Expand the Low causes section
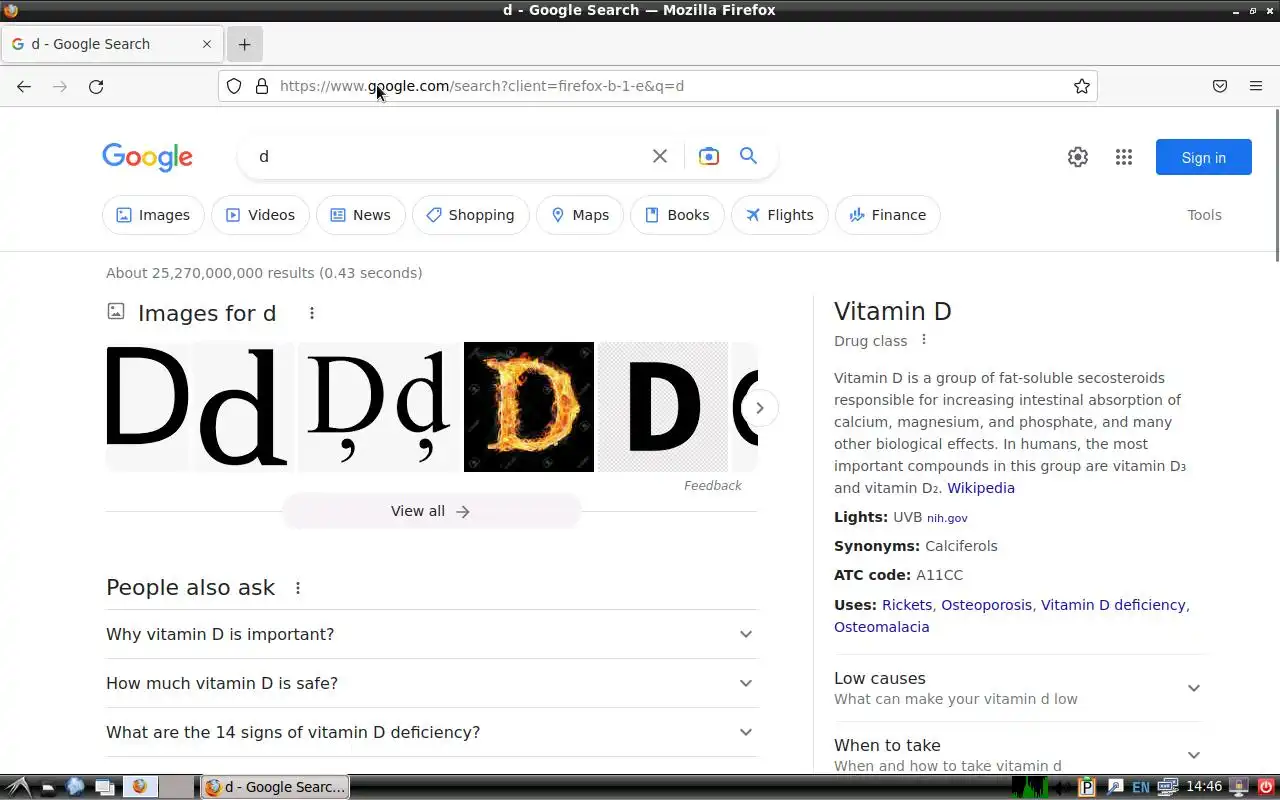The width and height of the screenshot is (1280, 800). (1018, 688)
